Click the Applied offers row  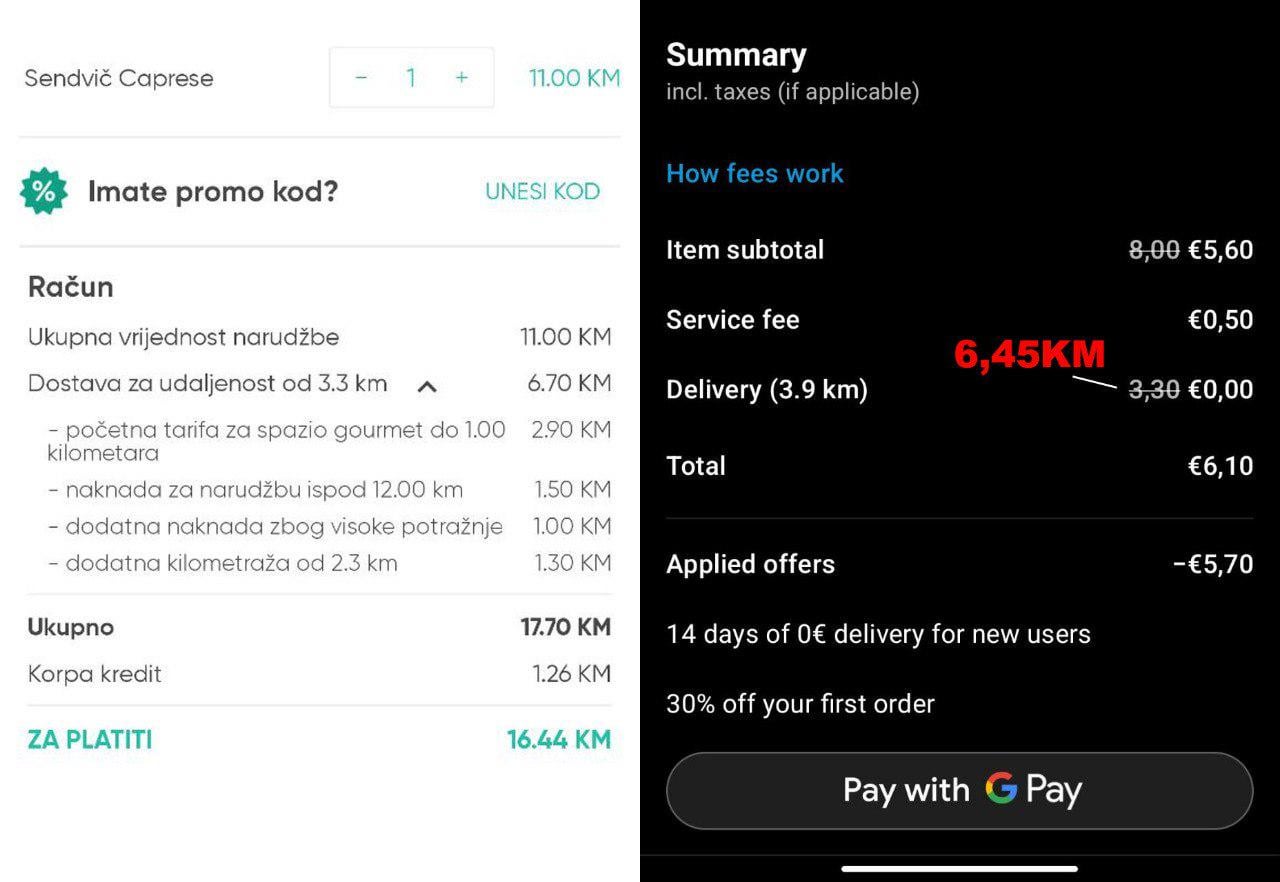(x=750, y=564)
